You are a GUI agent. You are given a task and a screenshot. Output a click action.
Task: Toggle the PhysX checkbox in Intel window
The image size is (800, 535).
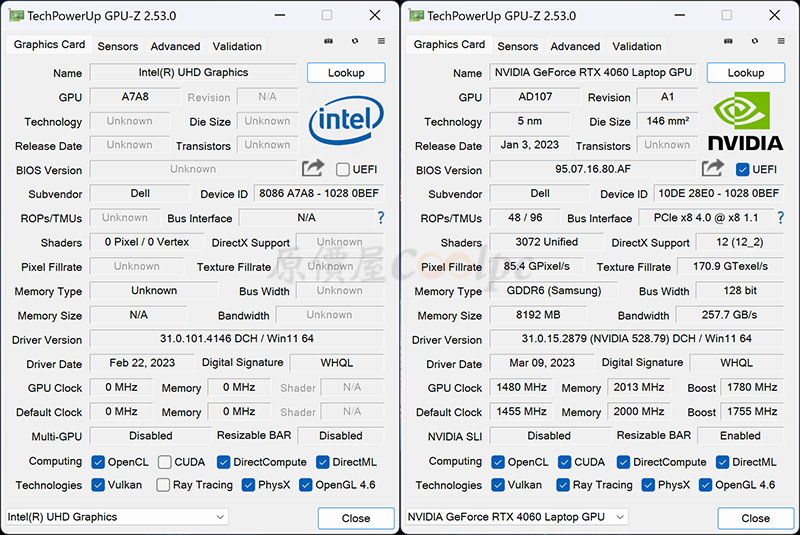[x=248, y=485]
